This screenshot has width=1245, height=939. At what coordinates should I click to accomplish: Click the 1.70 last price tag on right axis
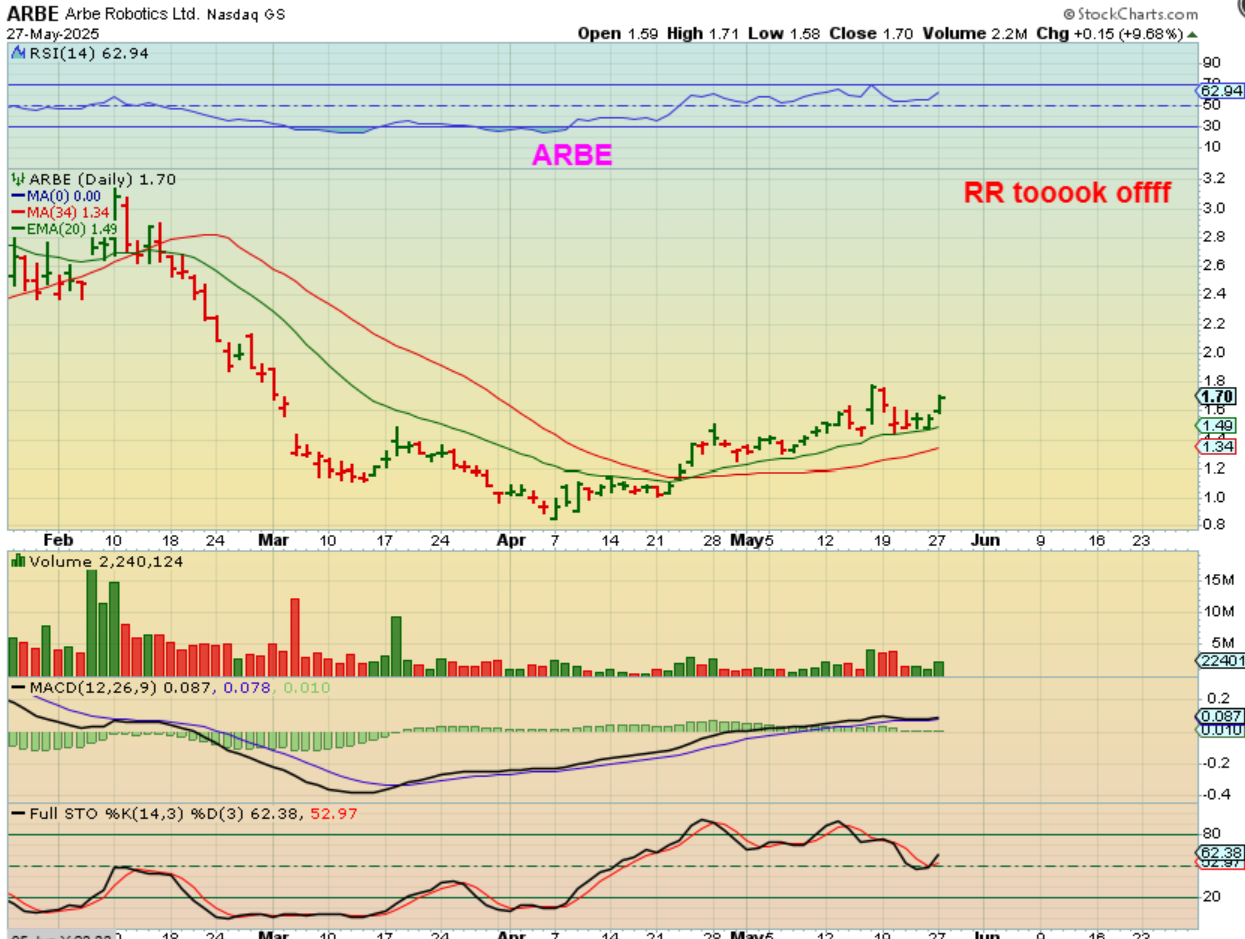click(x=1215, y=396)
